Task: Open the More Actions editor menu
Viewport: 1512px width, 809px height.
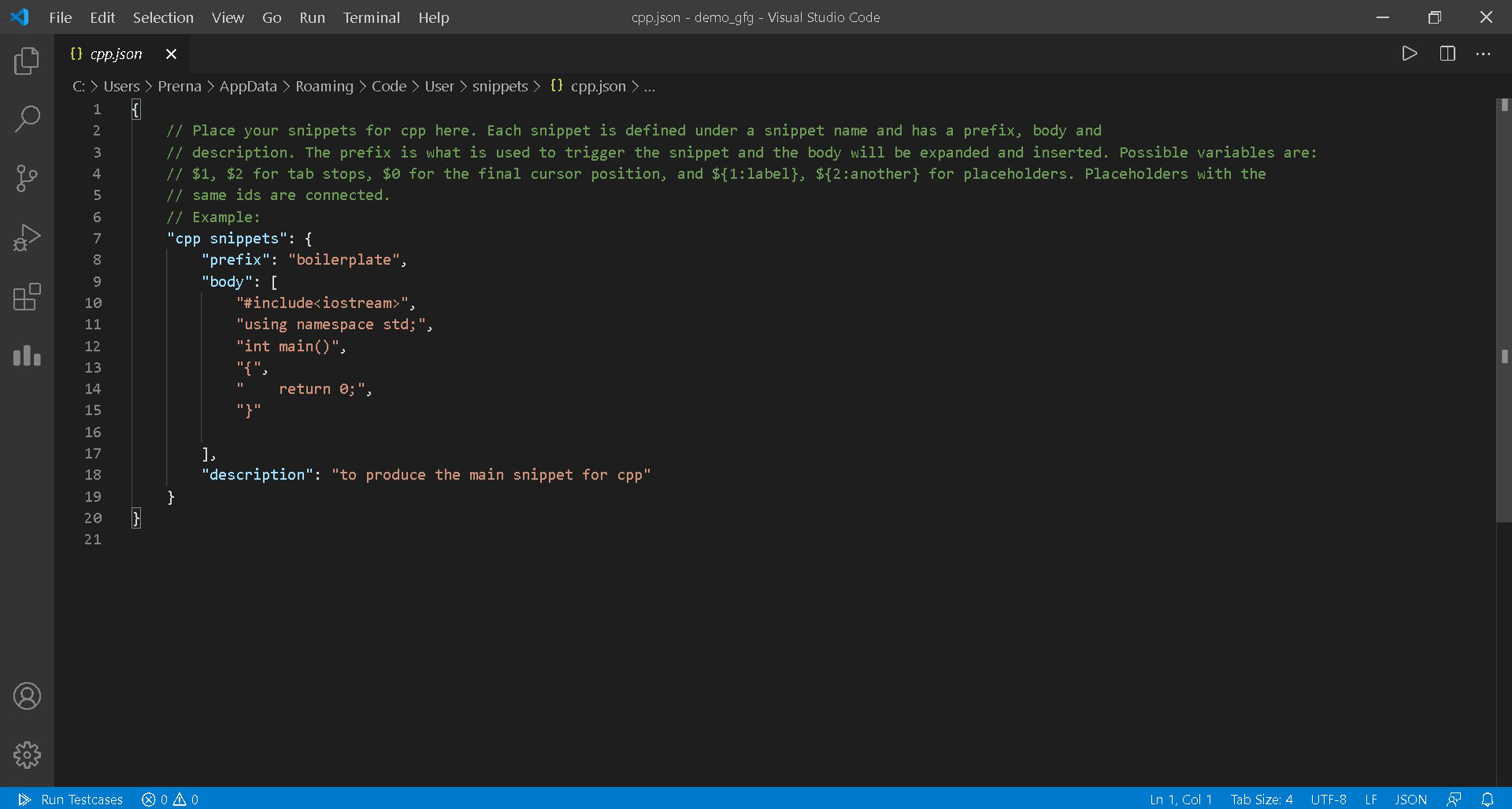Action: point(1484,54)
